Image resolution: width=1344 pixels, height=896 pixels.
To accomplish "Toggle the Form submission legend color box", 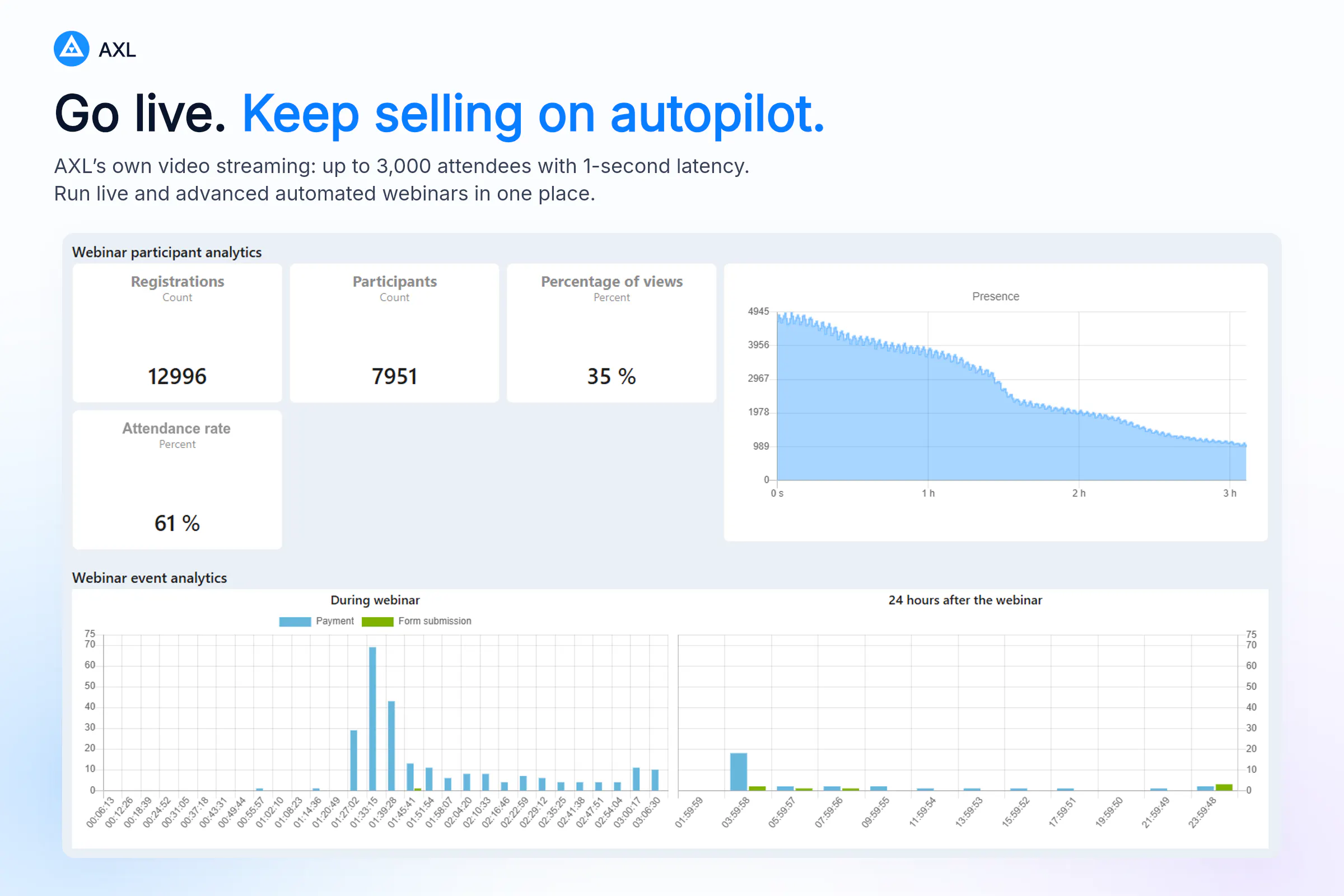I will [x=377, y=622].
